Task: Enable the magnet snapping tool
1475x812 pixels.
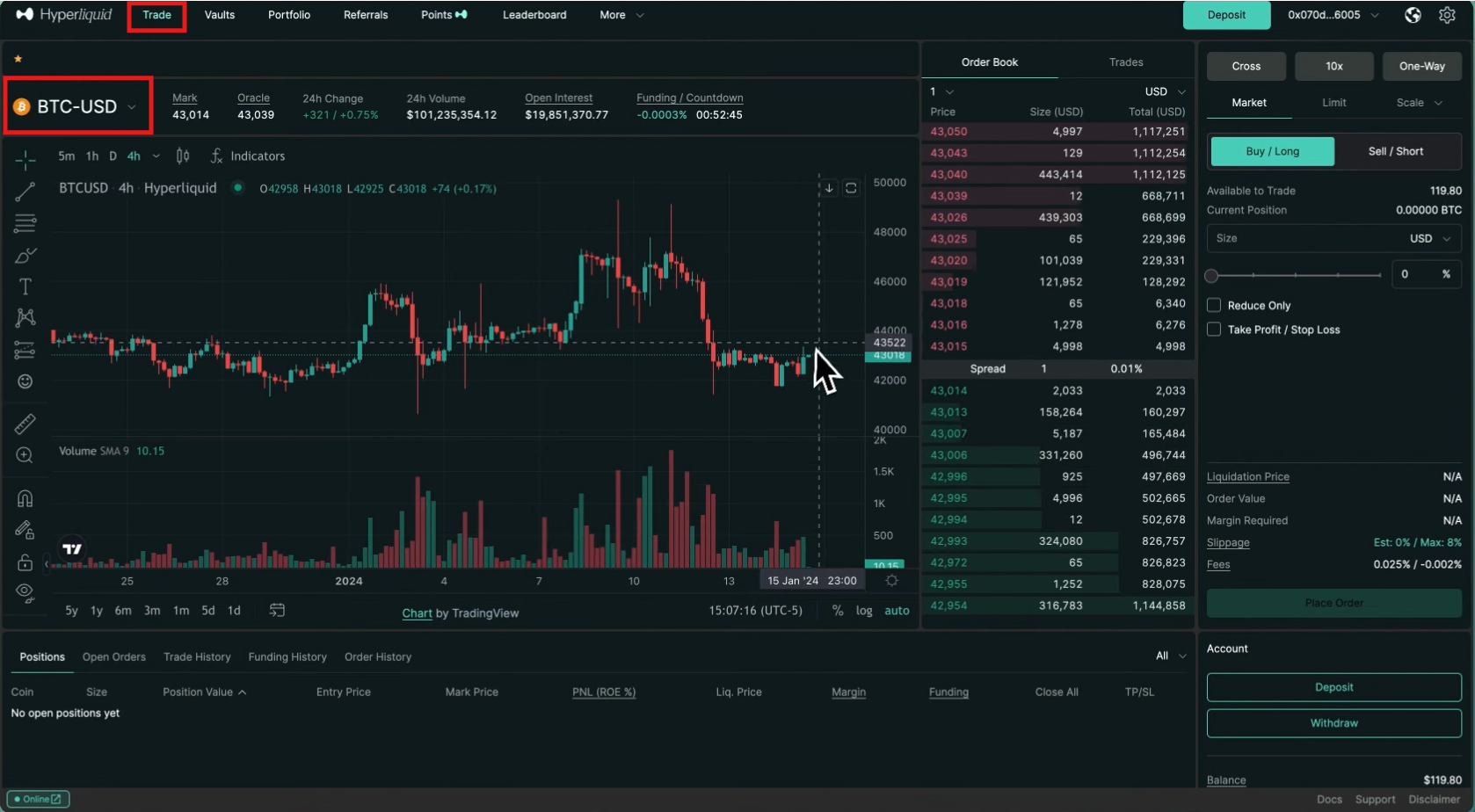Action: click(25, 497)
